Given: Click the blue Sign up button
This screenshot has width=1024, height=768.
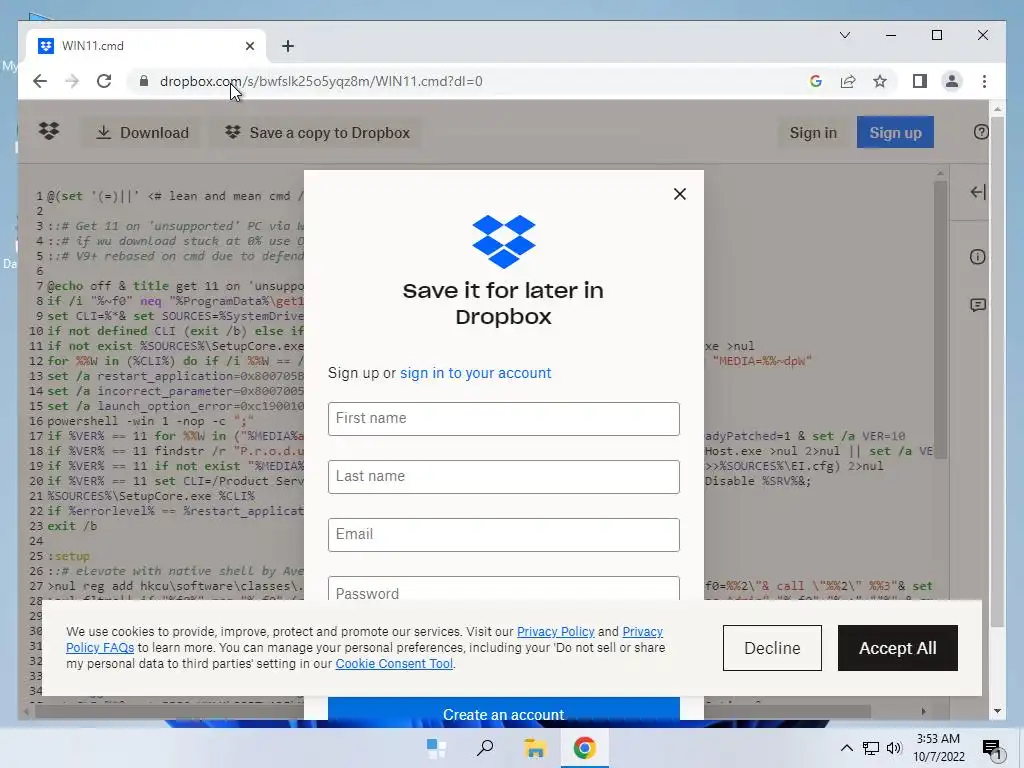Looking at the screenshot, I should pos(895,133).
